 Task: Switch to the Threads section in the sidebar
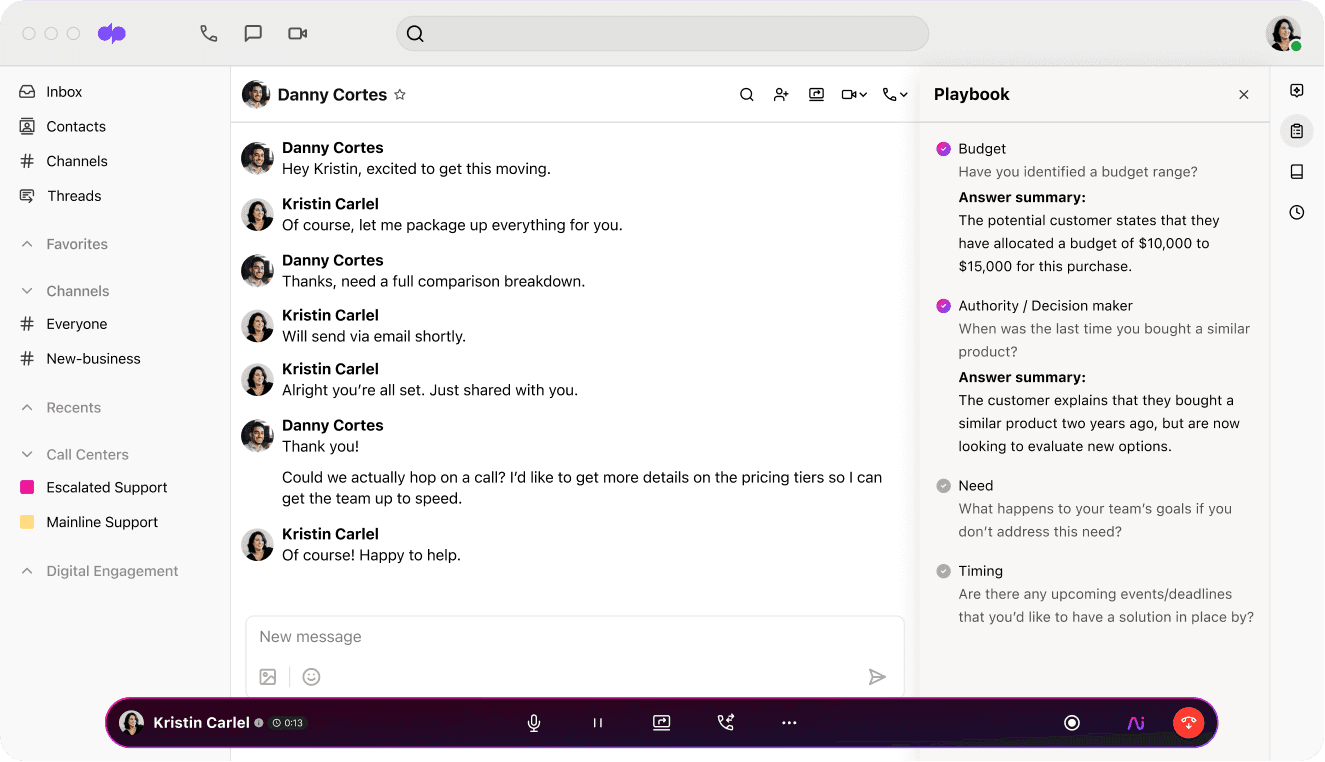(73, 195)
